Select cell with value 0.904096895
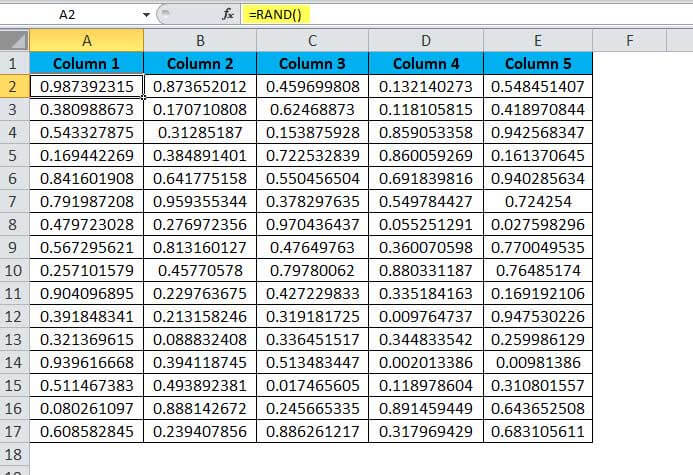 tap(87, 293)
